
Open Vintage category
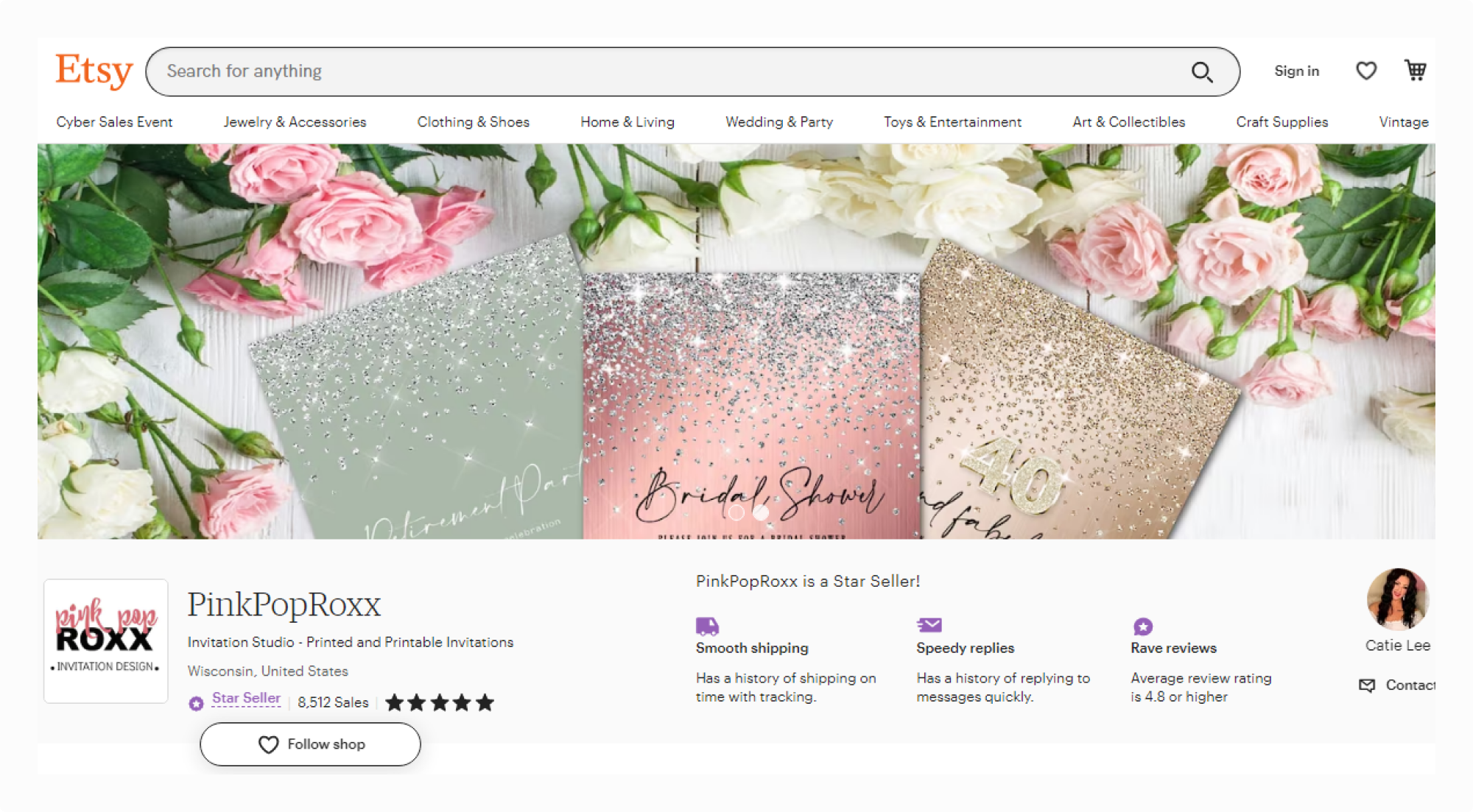1403,122
